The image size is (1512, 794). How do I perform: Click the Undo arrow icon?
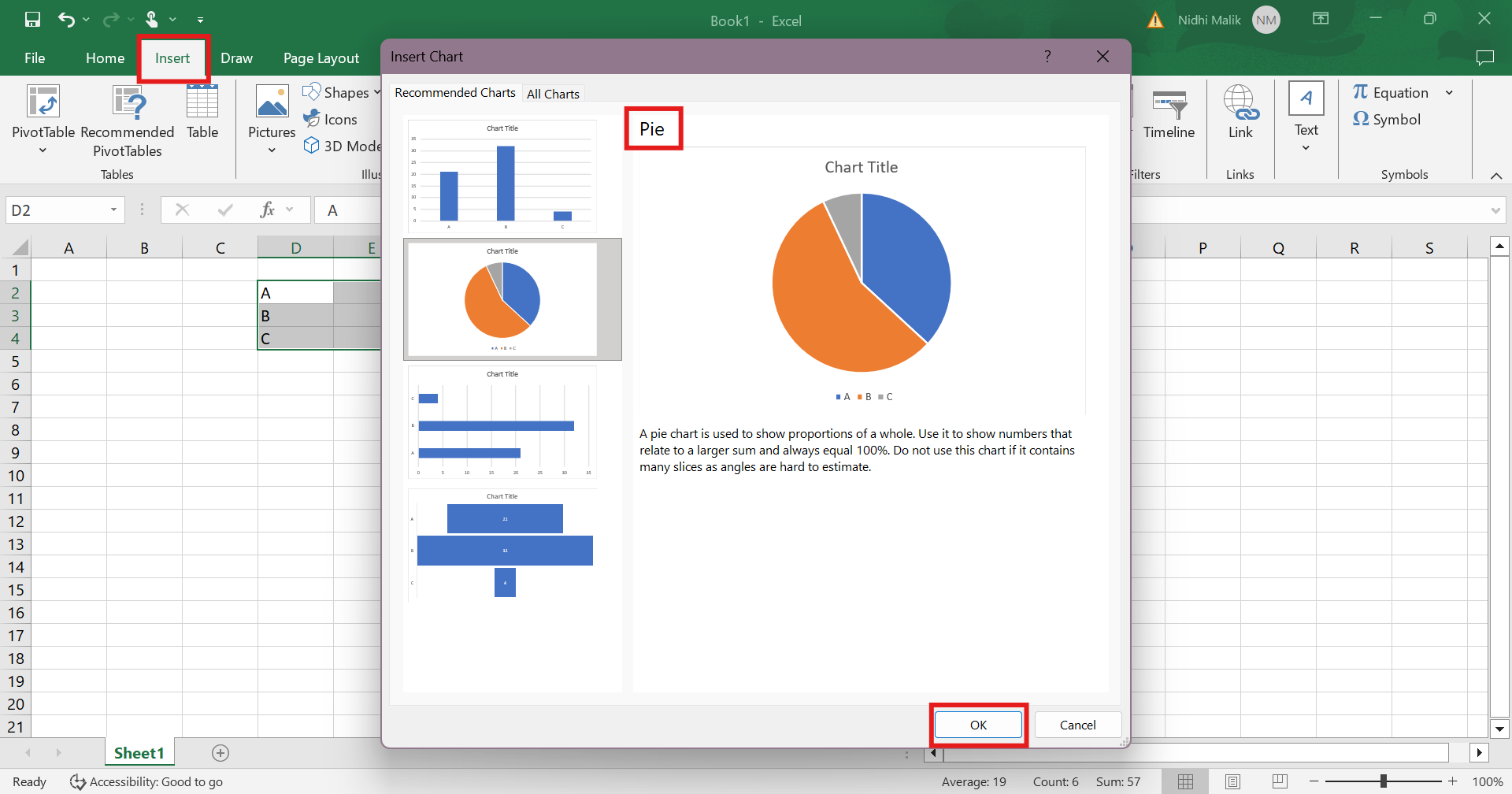[67, 20]
